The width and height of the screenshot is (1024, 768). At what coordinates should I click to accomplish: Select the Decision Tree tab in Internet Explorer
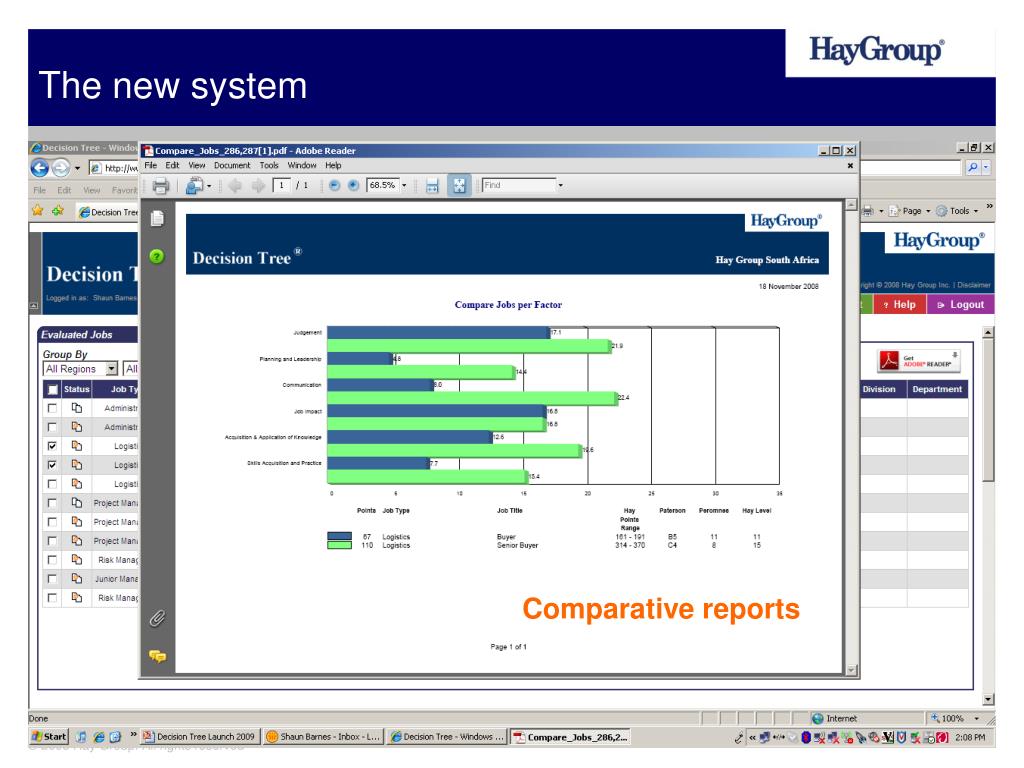(108, 212)
